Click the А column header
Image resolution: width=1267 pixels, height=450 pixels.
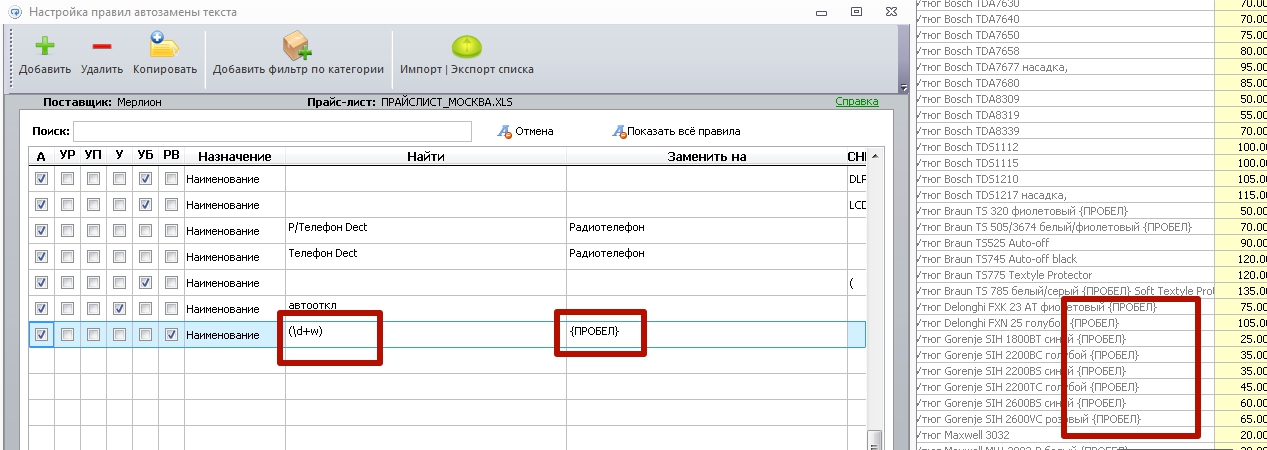41,157
